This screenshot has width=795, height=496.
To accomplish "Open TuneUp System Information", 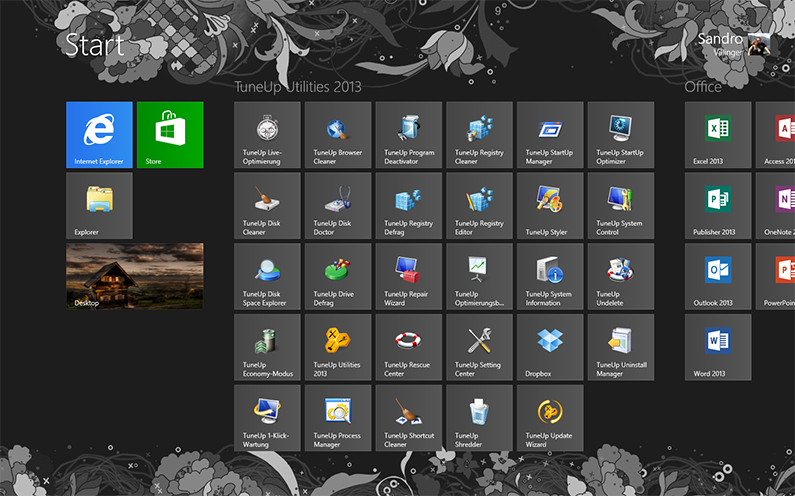I will point(550,276).
